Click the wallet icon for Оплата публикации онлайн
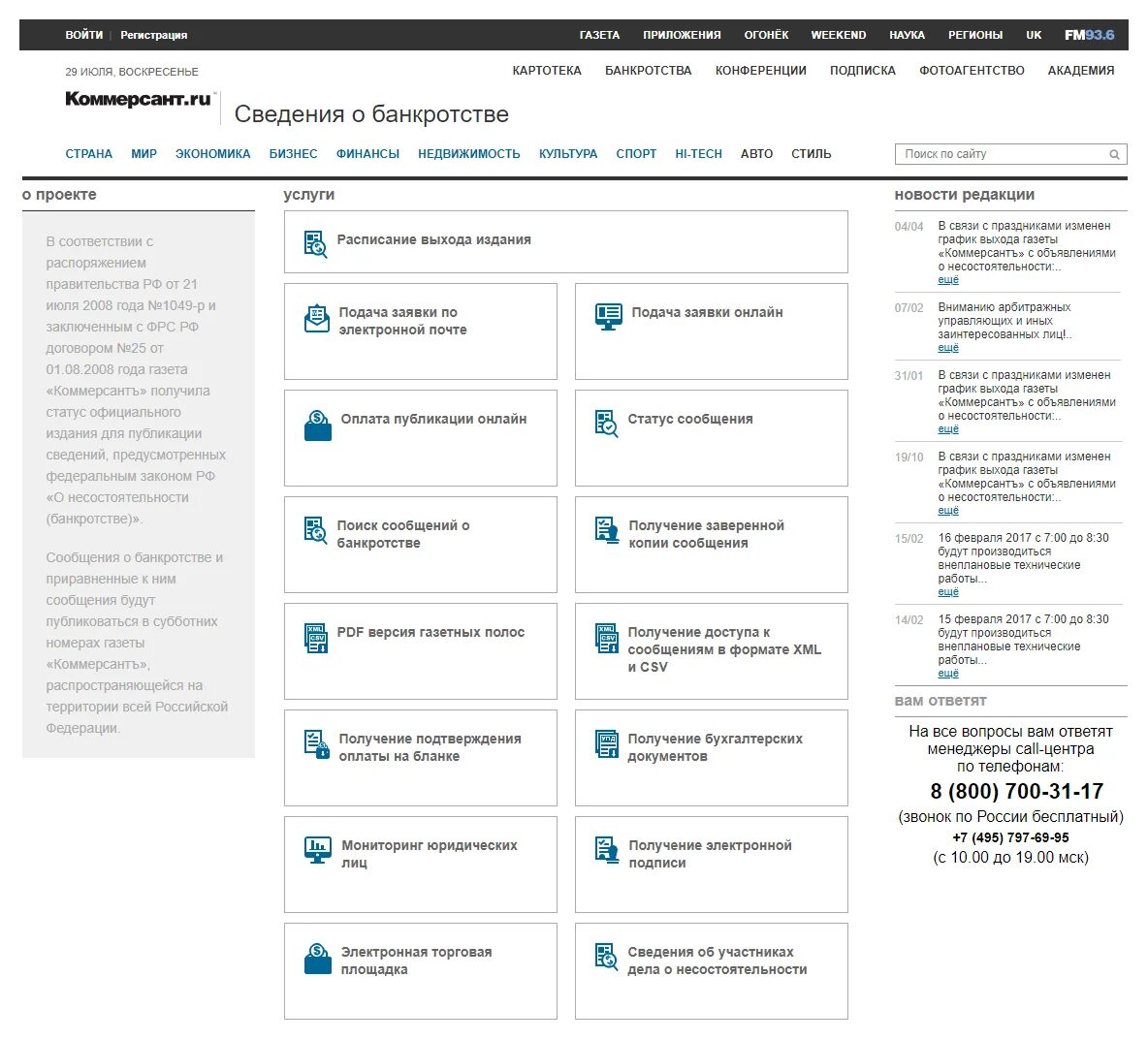1148x1040 pixels. pyautogui.click(x=318, y=425)
